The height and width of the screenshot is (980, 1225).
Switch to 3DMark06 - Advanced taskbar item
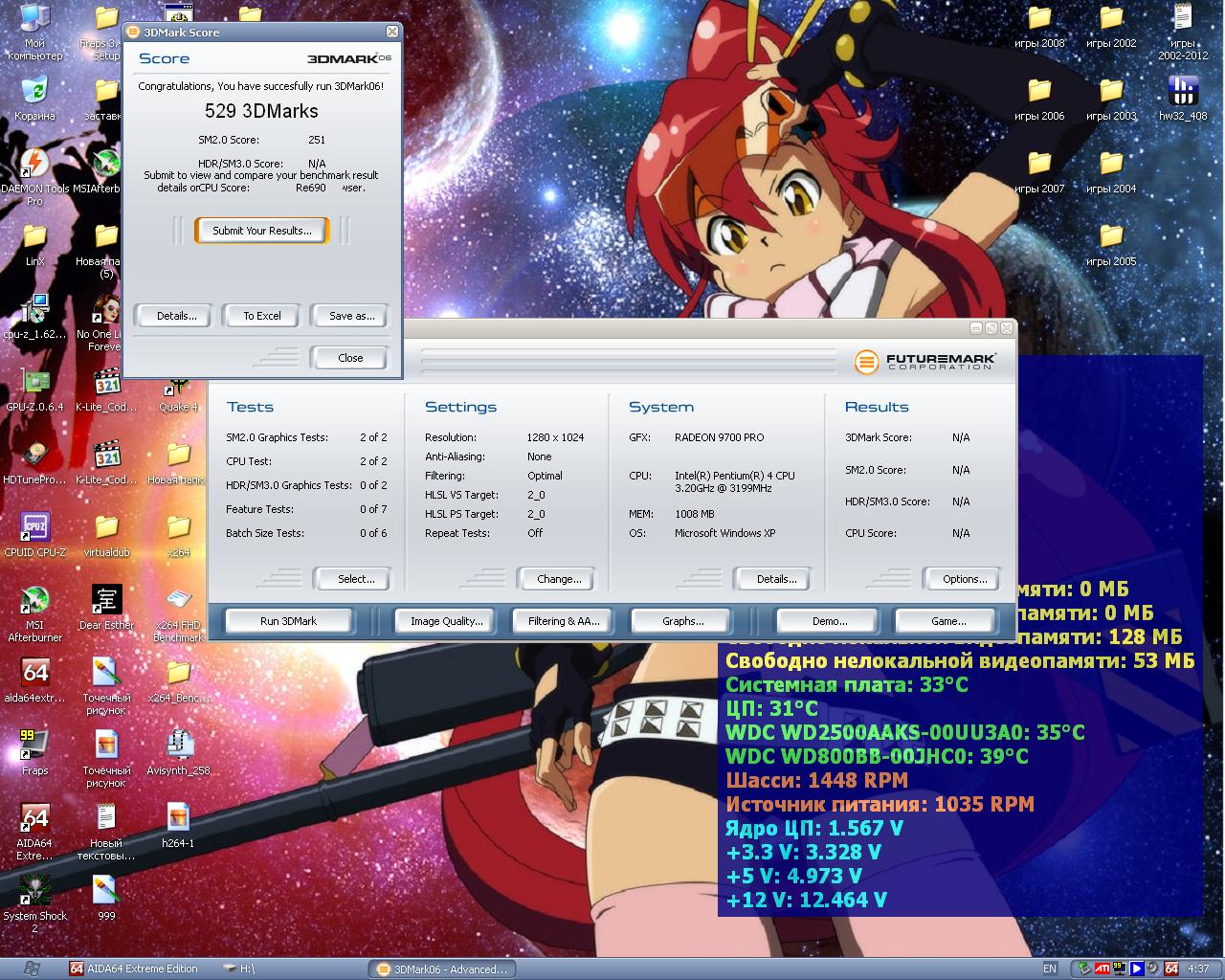click(x=441, y=969)
